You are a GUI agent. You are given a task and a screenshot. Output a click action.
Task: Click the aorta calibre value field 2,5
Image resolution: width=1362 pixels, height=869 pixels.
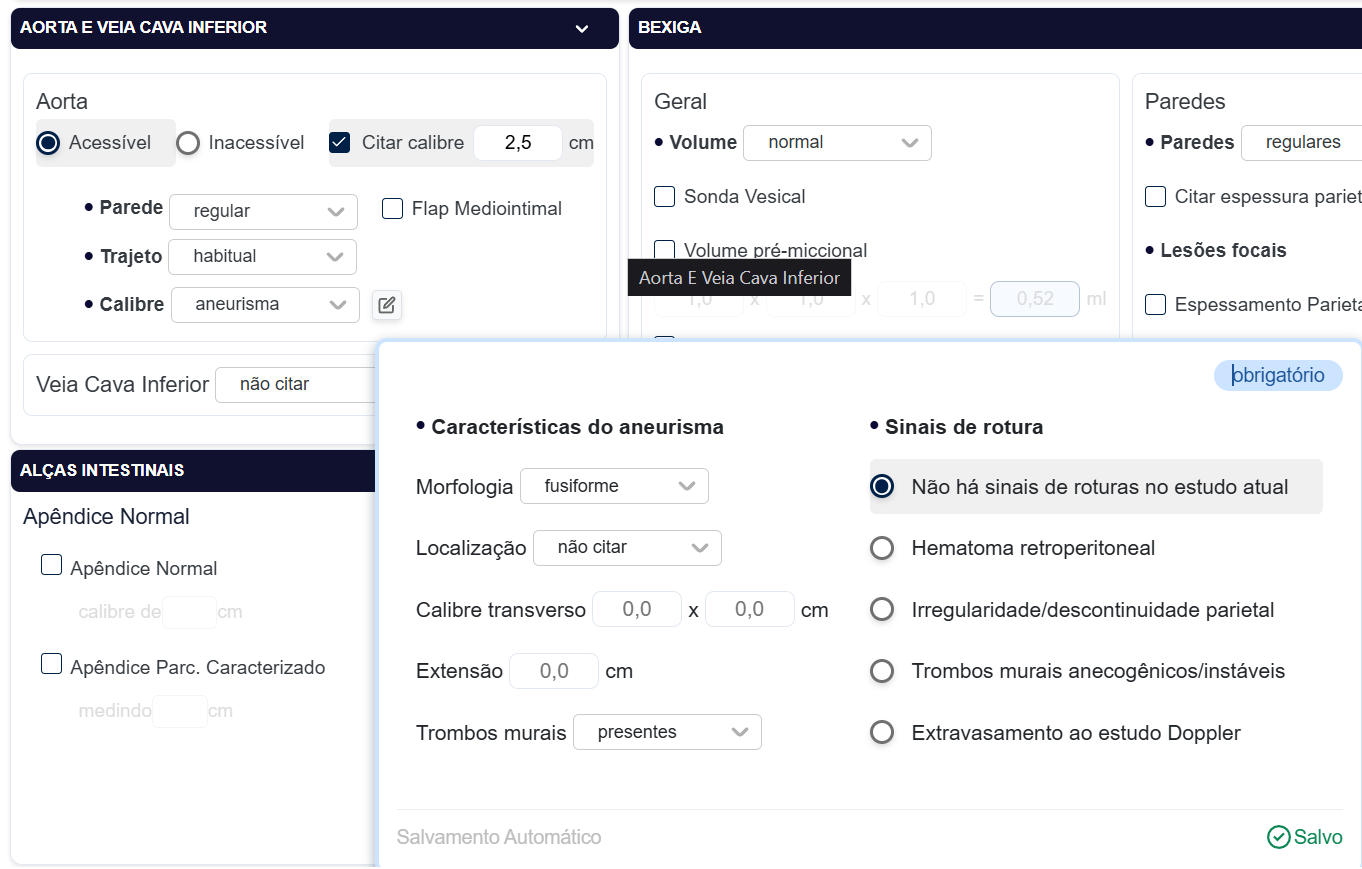[518, 143]
